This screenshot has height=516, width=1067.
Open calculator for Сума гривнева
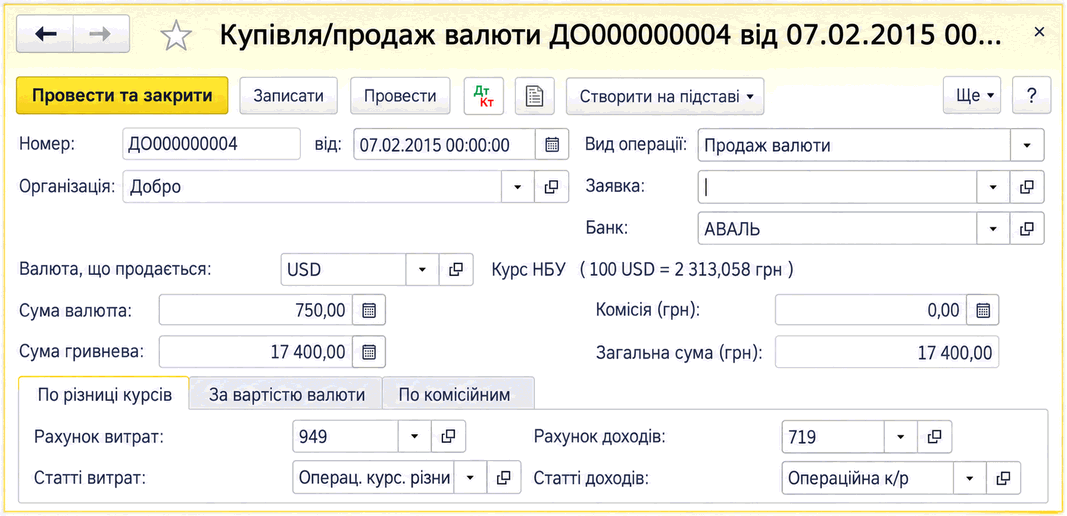tap(369, 352)
